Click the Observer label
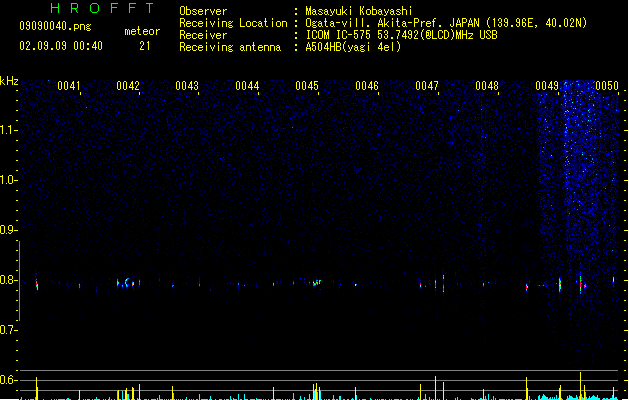Image resolution: width=629 pixels, height=400 pixels. (x=203, y=11)
